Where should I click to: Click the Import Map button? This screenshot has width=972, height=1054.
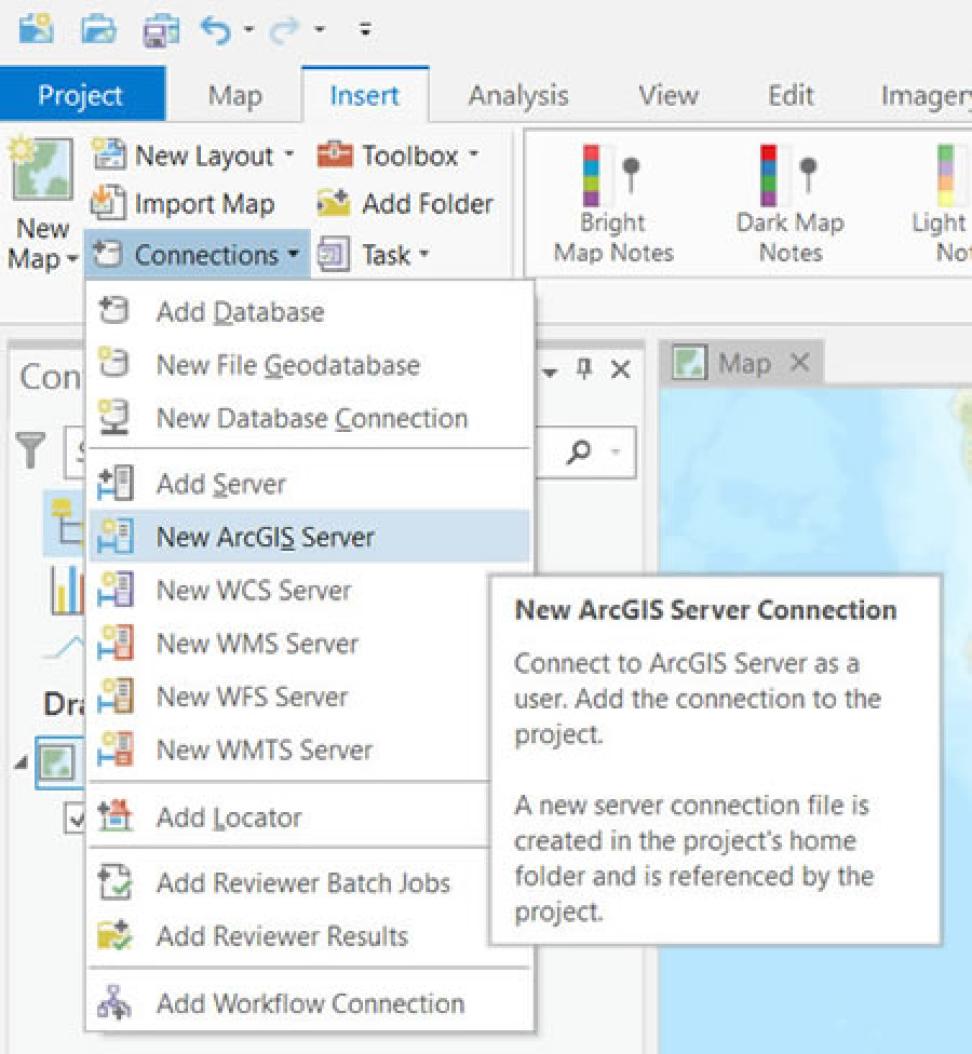click(x=182, y=204)
